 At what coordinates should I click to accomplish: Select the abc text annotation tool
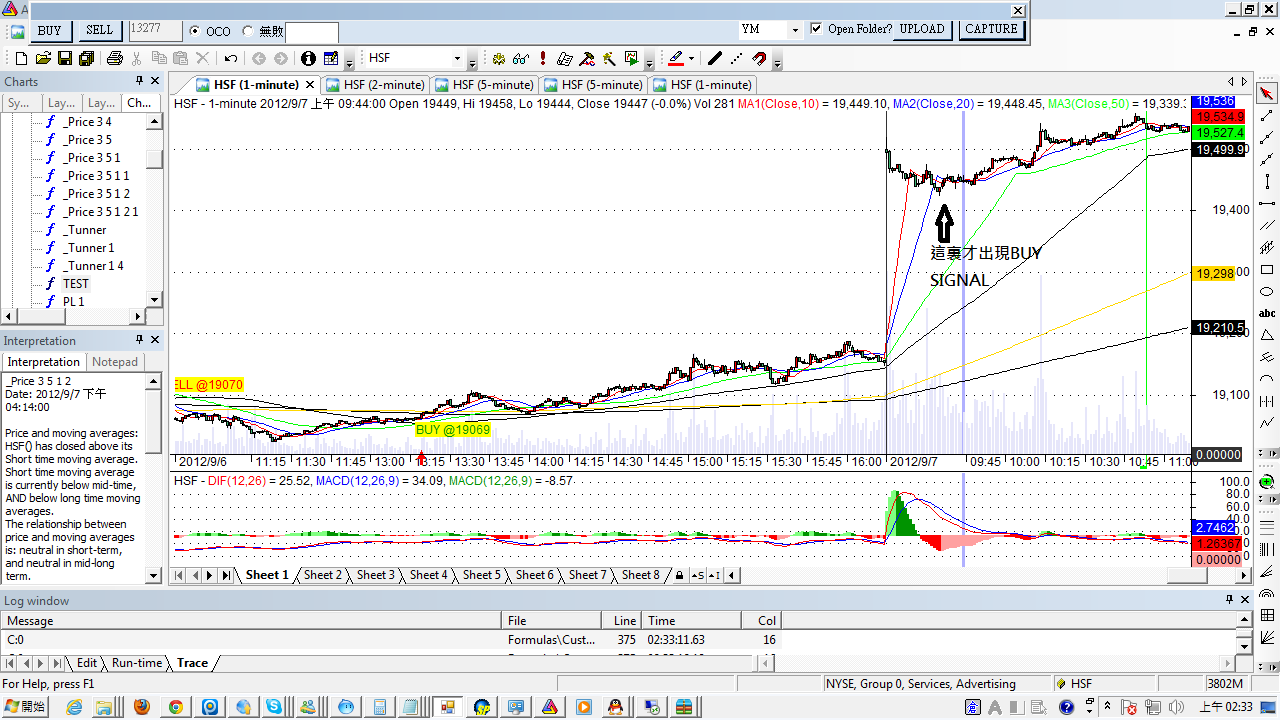[x=1267, y=314]
